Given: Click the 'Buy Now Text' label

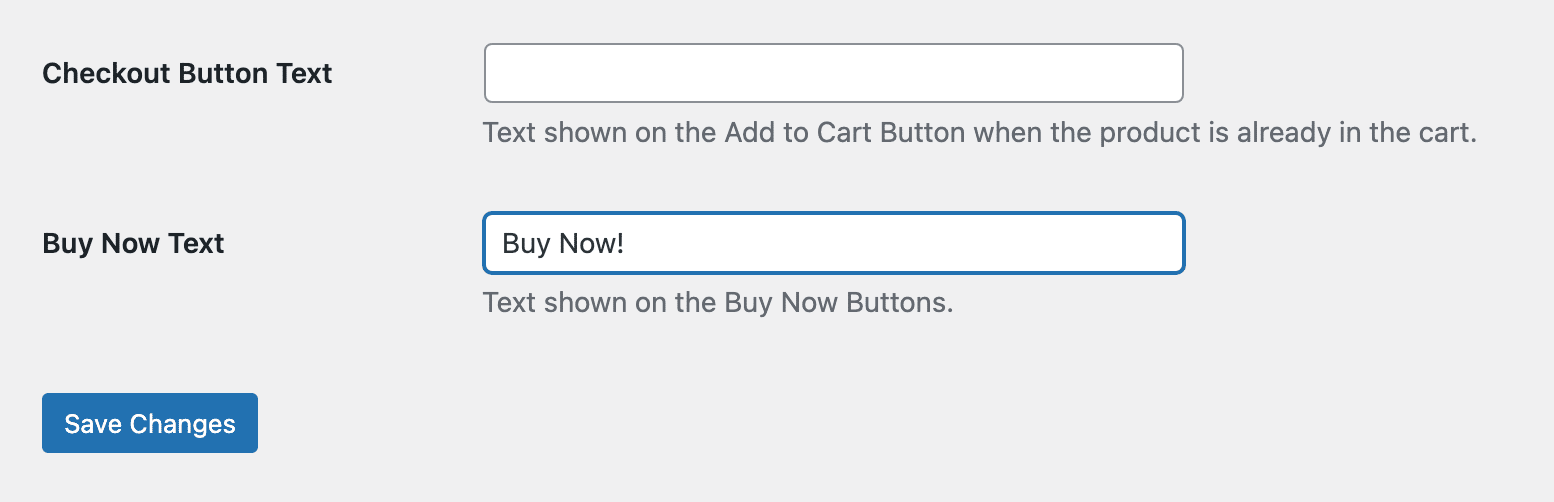Looking at the screenshot, I should [x=133, y=243].
